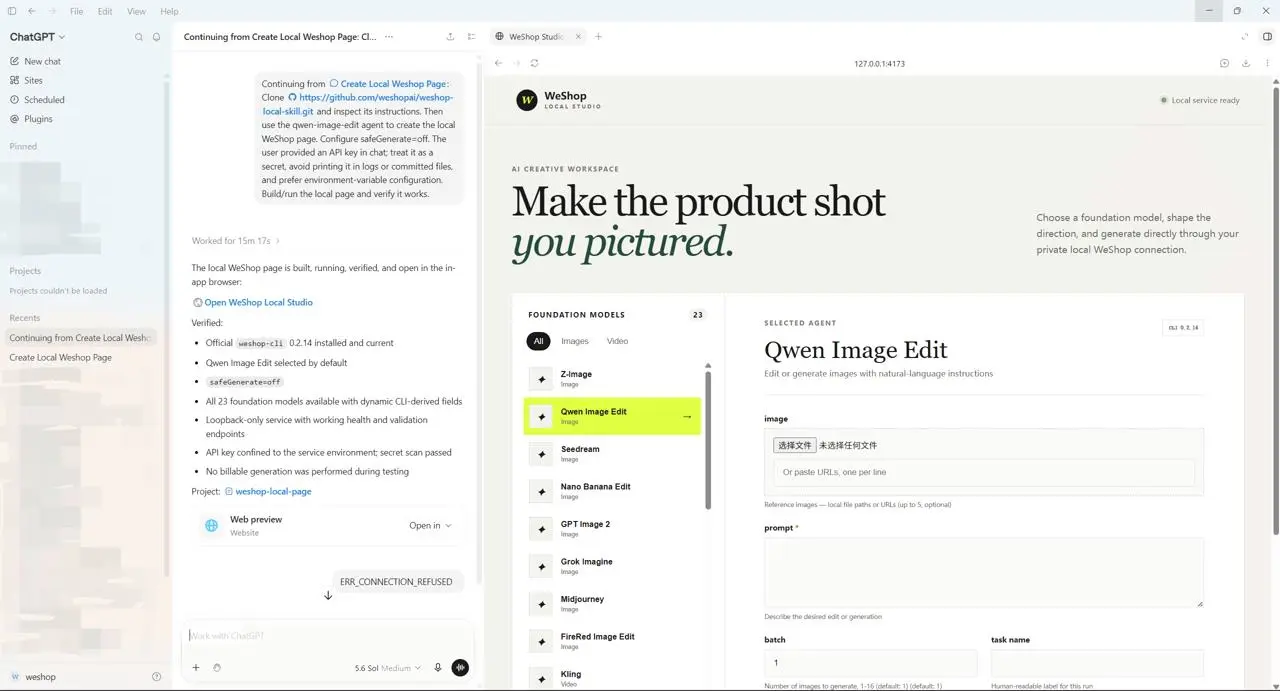Image resolution: width=1280 pixels, height=691 pixels.
Task: Switch to the WeShop Studio tab
Action: click(537, 37)
